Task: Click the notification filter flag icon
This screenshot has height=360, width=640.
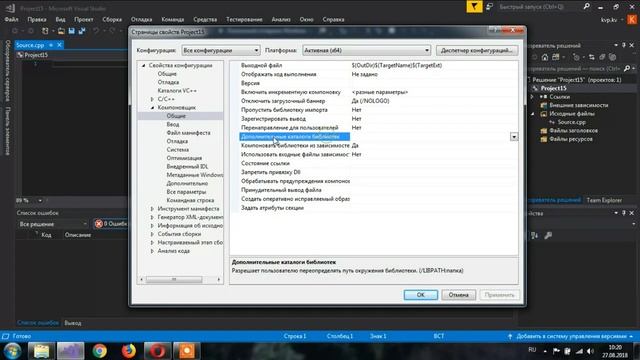Action: (474, 7)
